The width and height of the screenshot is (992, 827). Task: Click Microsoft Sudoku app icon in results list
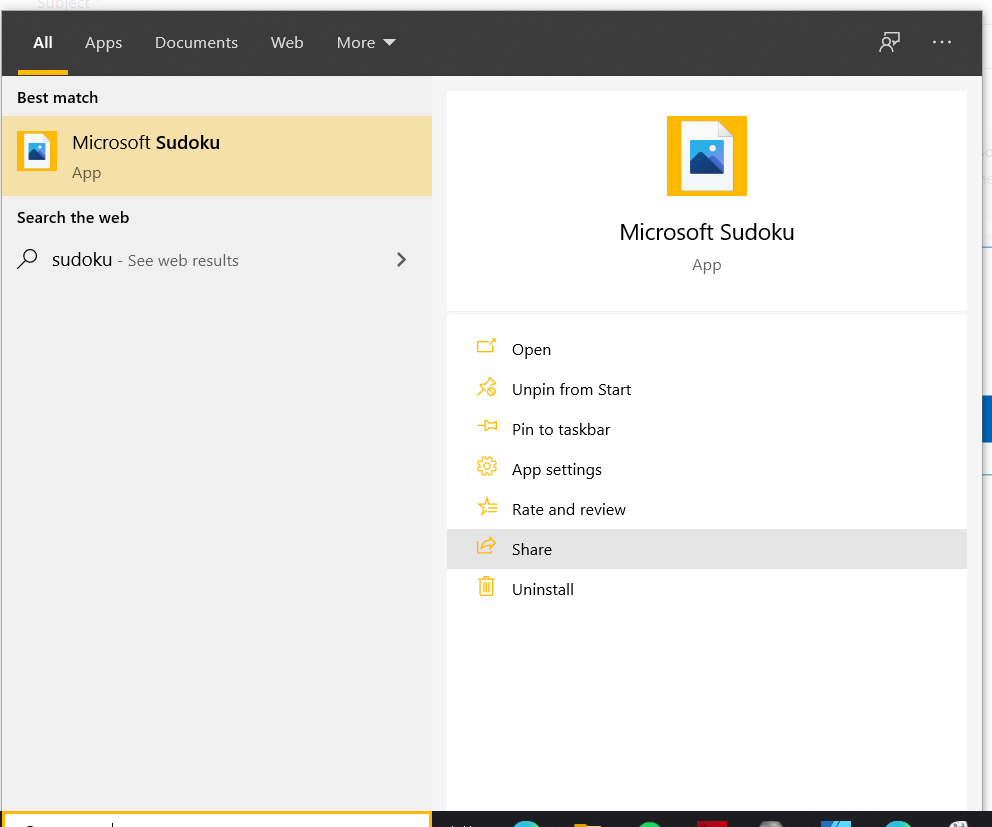[37, 151]
